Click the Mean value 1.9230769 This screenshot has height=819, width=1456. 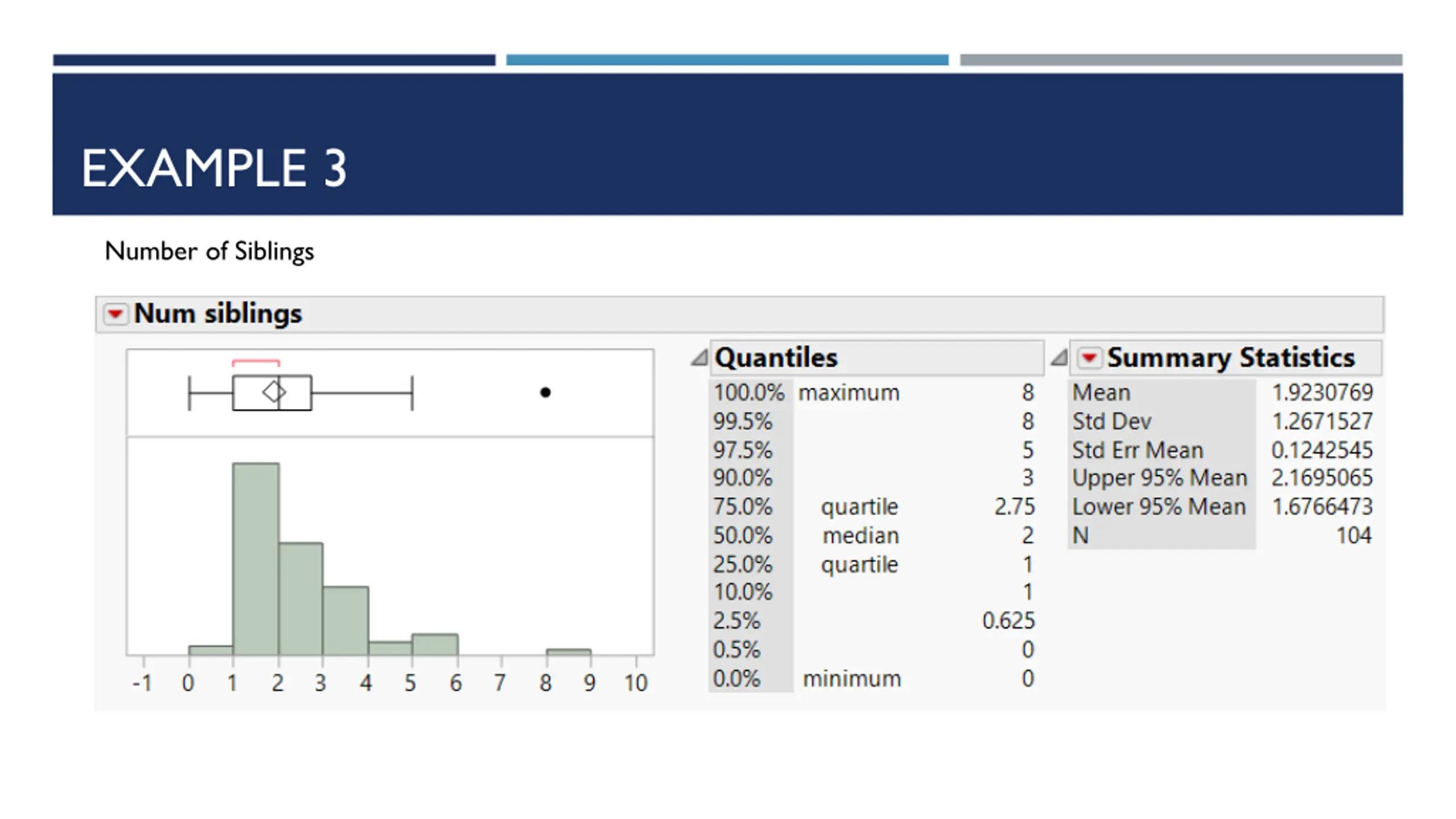[1322, 392]
